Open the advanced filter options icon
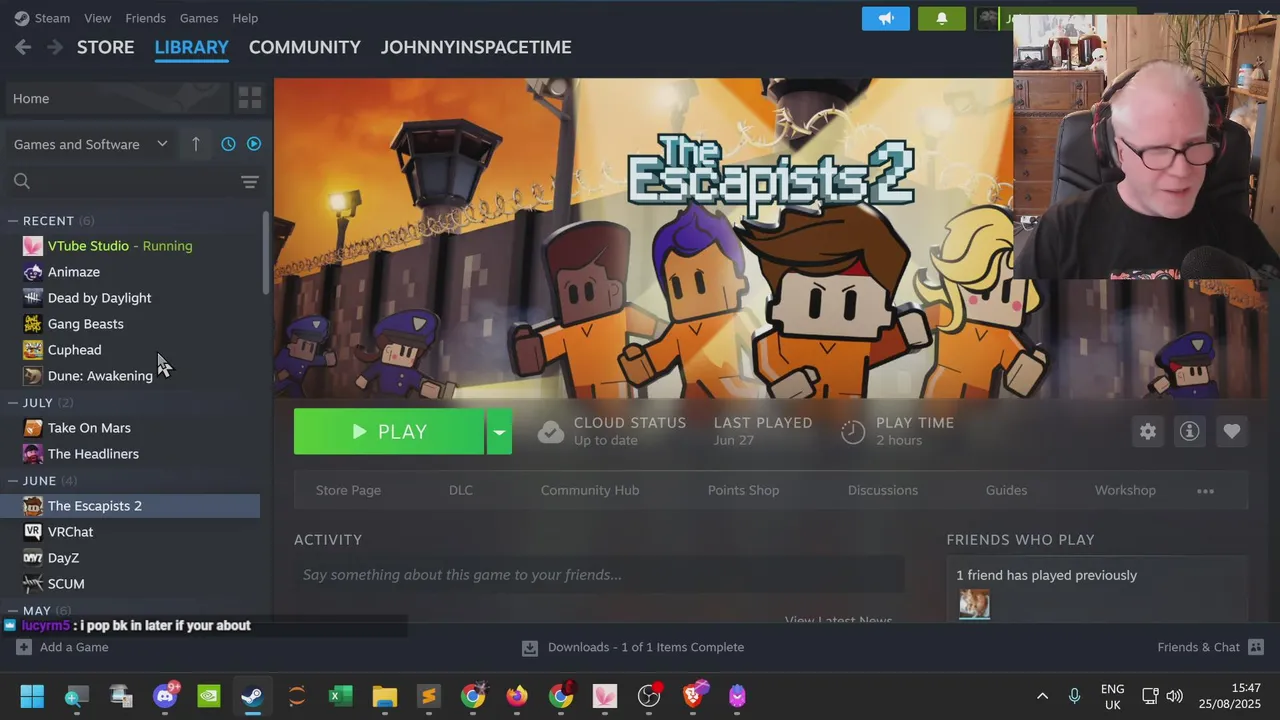The width and height of the screenshot is (1280, 720). click(250, 181)
